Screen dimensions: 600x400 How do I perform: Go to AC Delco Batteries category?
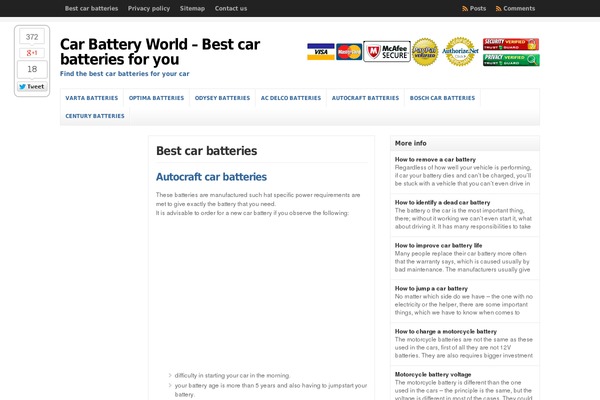click(291, 98)
